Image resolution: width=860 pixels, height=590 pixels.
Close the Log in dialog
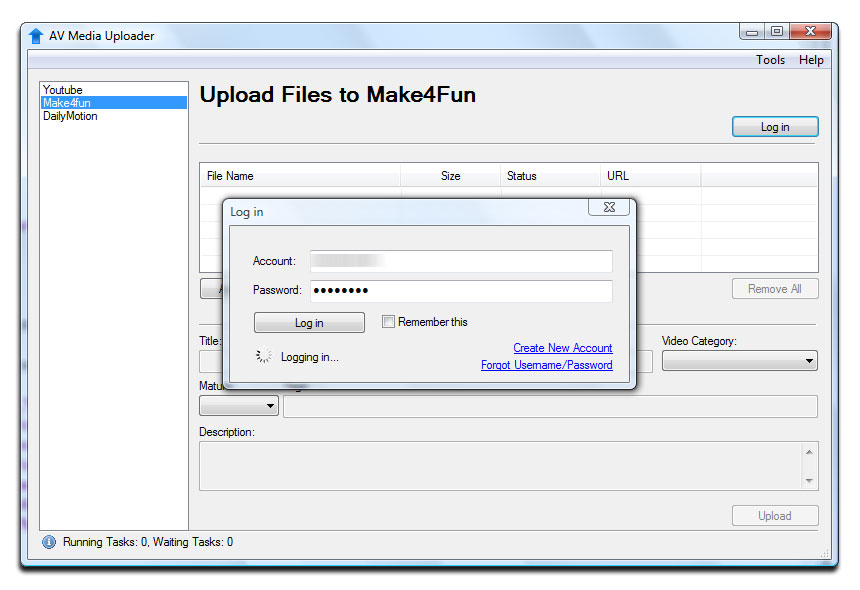pos(609,207)
